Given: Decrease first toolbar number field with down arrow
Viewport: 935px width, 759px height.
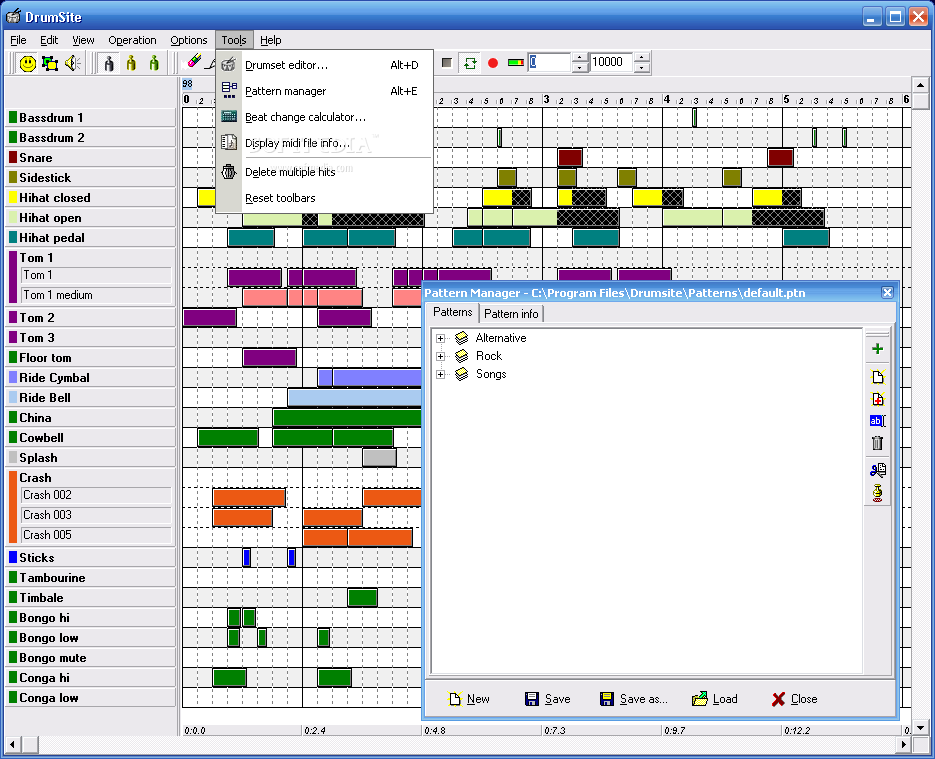Looking at the screenshot, I should click(x=580, y=67).
